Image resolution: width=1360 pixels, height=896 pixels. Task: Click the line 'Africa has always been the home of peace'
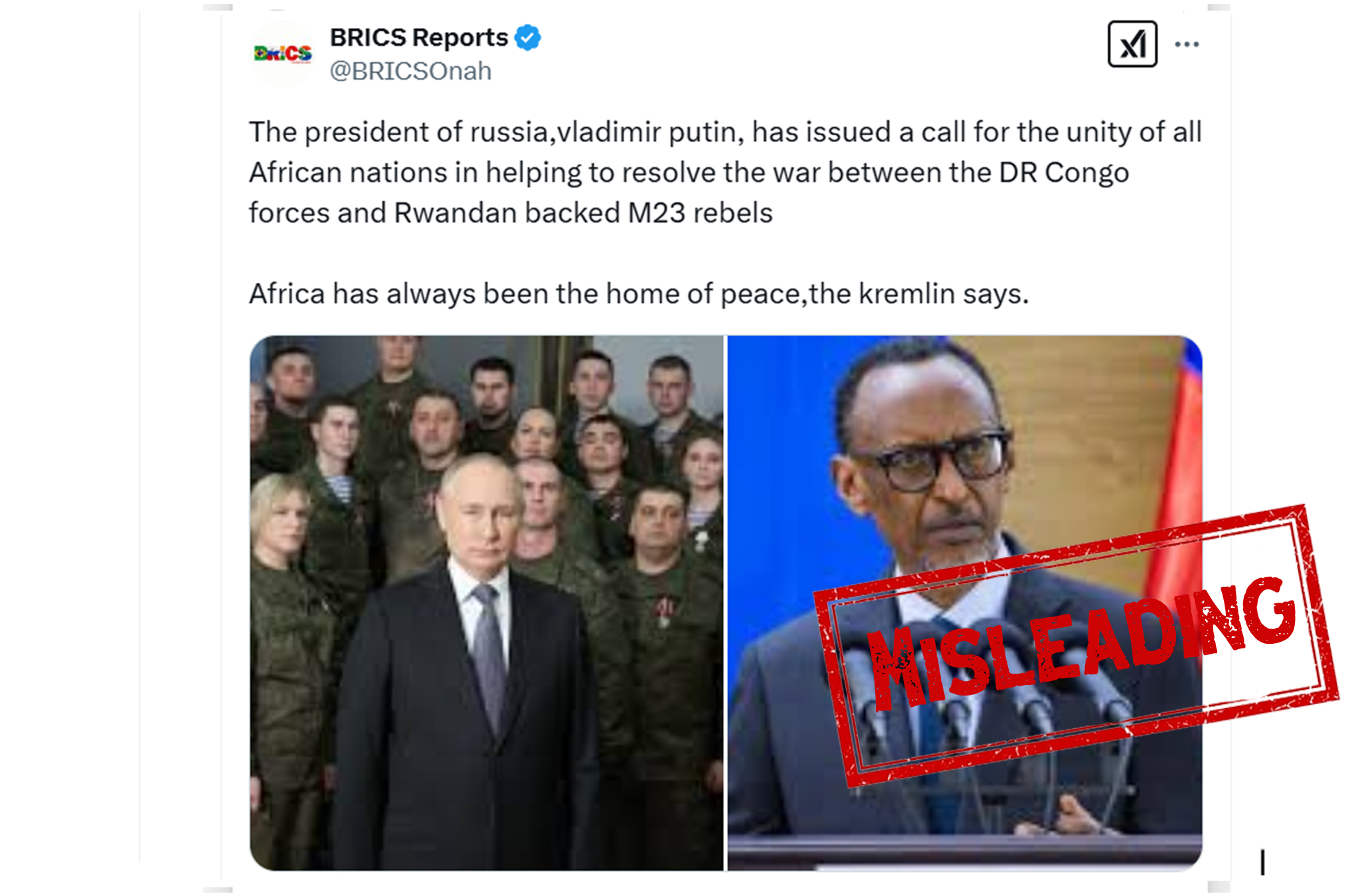click(x=639, y=293)
